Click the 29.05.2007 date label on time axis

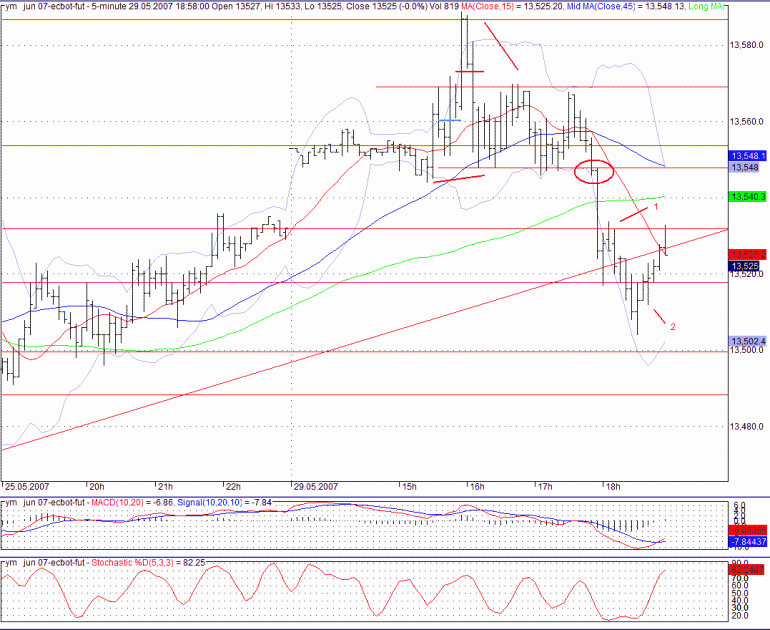(x=316, y=487)
